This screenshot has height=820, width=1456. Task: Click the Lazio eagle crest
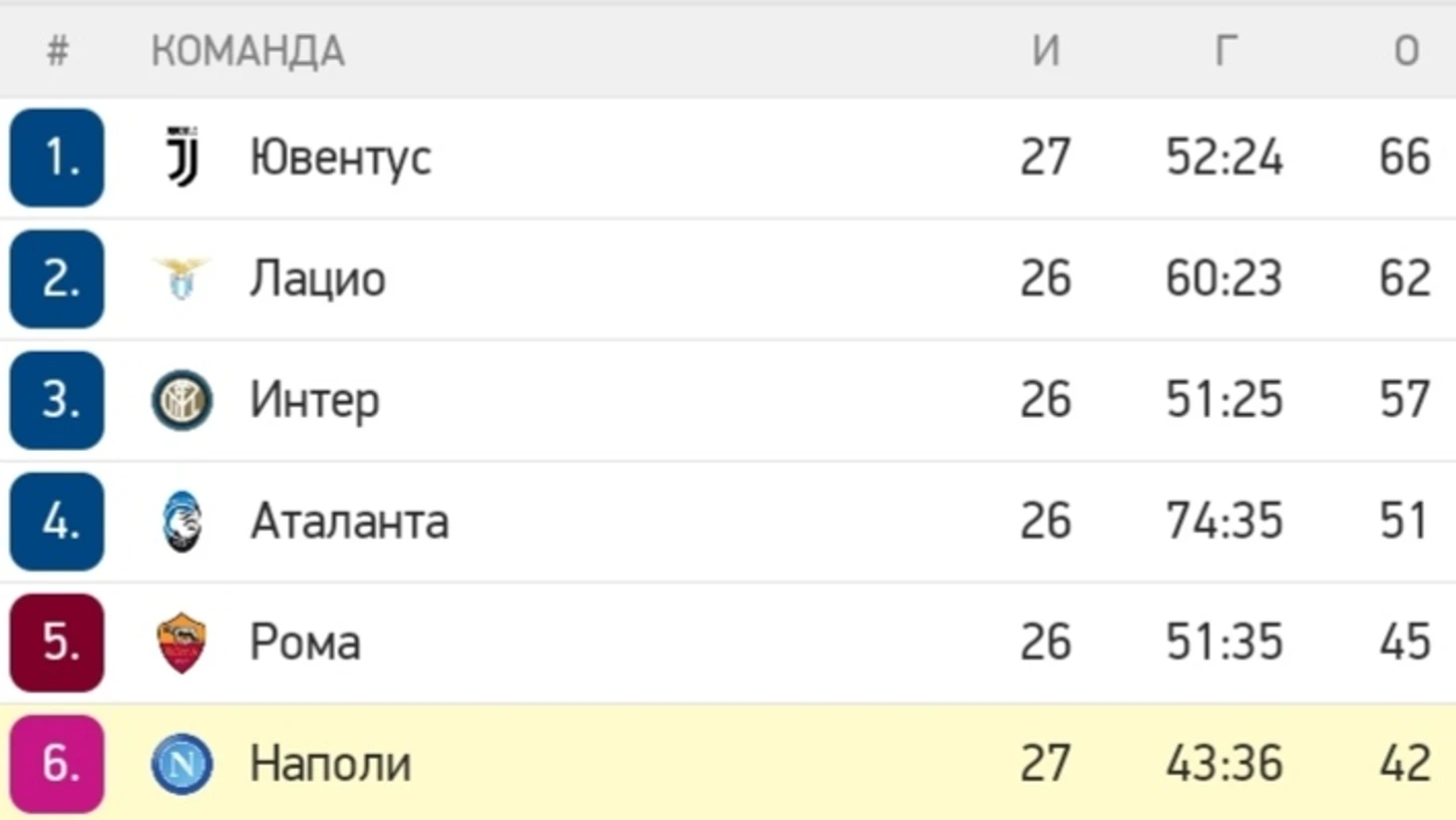(x=182, y=278)
